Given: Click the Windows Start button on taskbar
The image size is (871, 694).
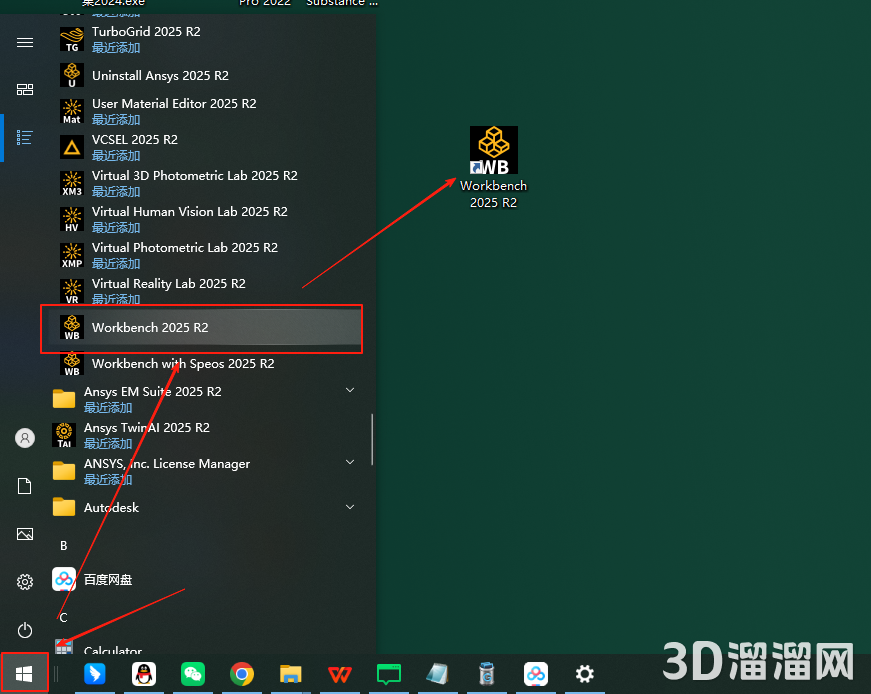Looking at the screenshot, I should point(24,673).
